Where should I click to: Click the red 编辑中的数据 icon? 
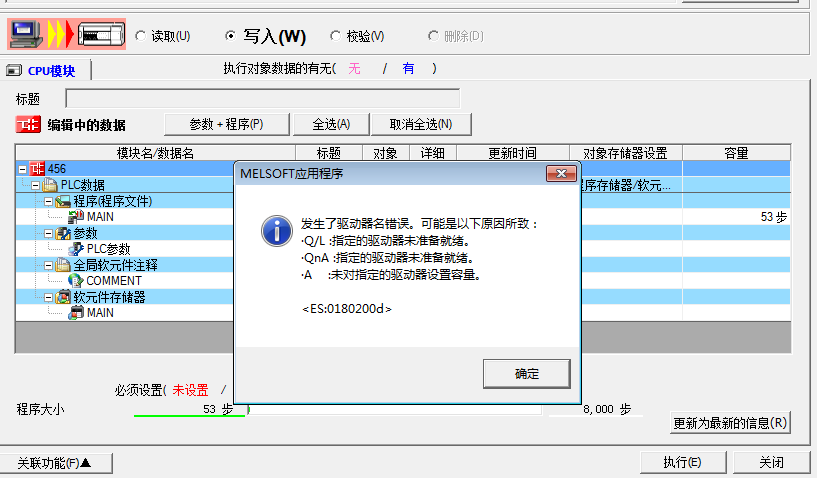point(28,125)
